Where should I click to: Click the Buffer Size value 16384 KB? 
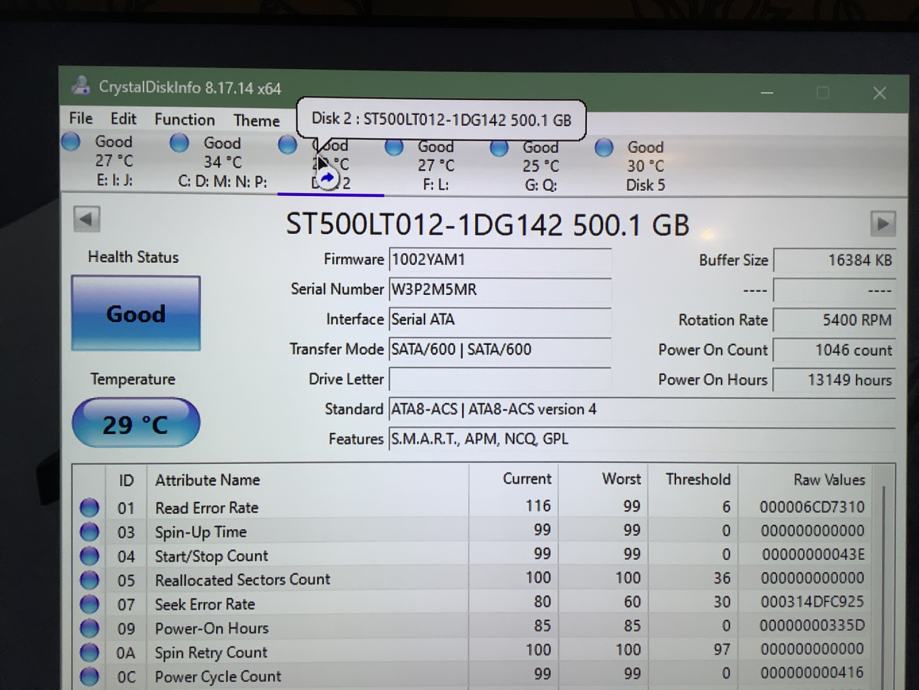(835, 260)
